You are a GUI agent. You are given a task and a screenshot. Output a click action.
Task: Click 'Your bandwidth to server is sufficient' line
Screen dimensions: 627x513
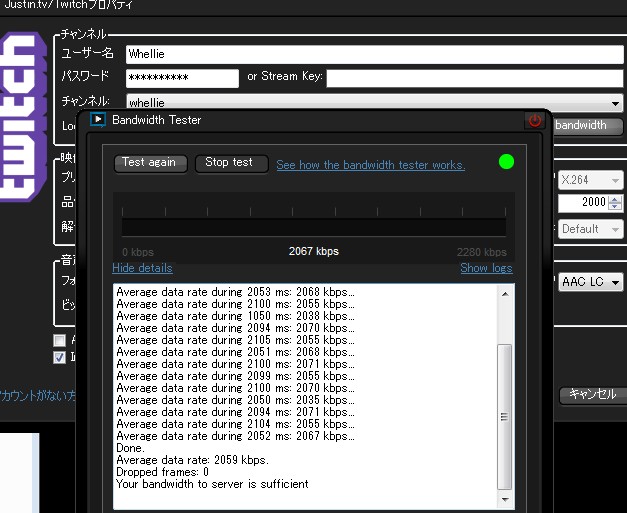click(x=212, y=484)
